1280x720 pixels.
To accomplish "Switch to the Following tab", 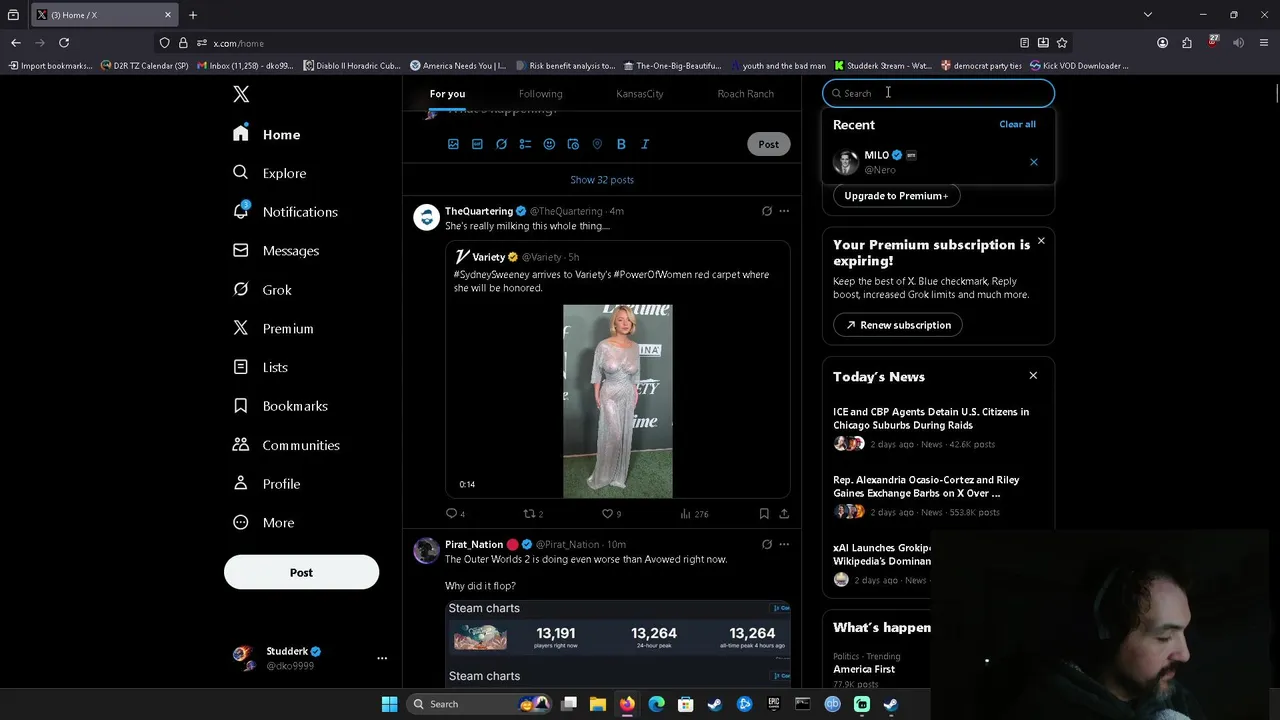I will coord(540,94).
